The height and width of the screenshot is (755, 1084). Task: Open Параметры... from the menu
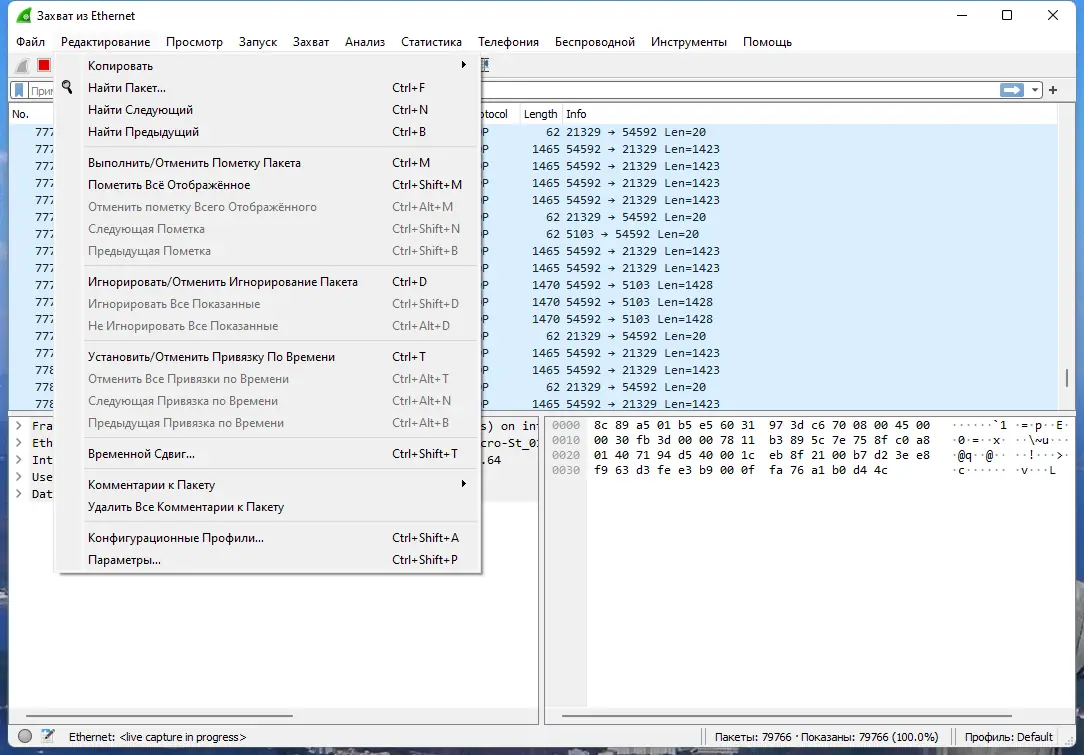(268, 560)
